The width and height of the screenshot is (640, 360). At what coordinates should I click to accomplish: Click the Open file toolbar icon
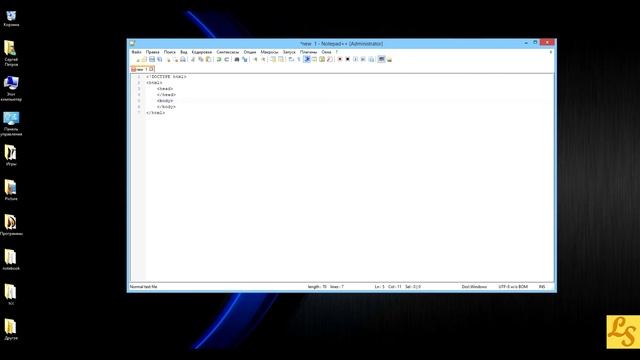coord(144,60)
